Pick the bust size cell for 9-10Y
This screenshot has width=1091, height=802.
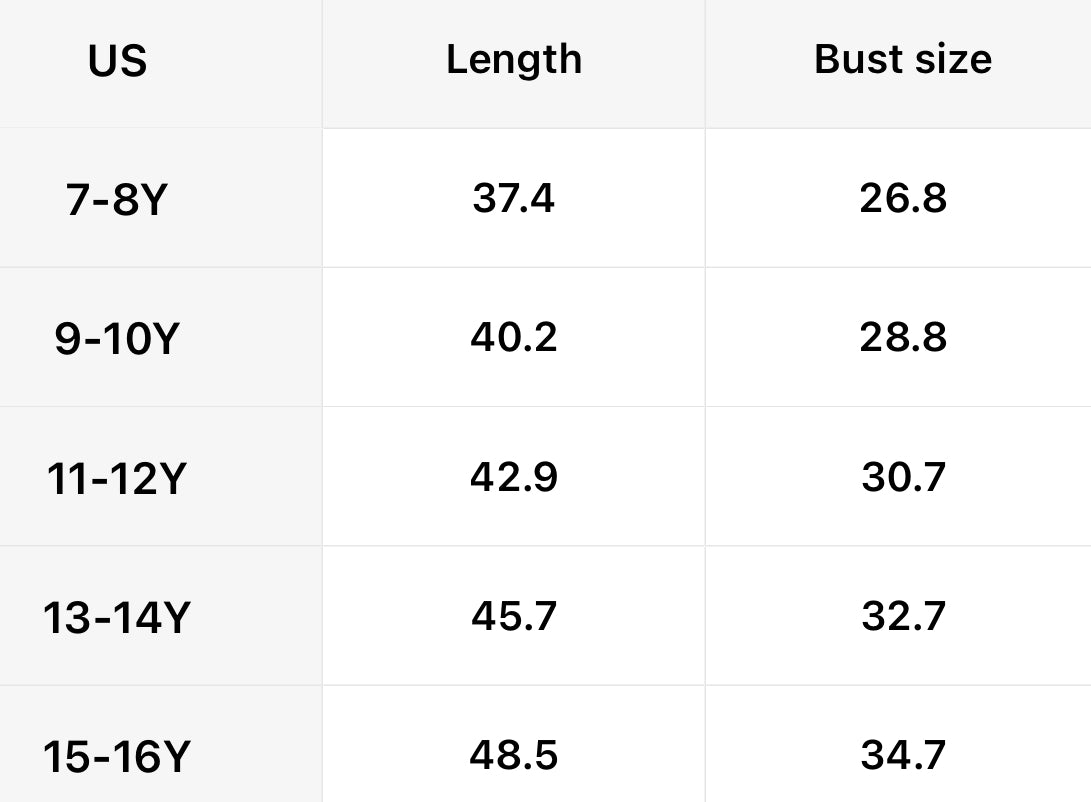(902, 338)
